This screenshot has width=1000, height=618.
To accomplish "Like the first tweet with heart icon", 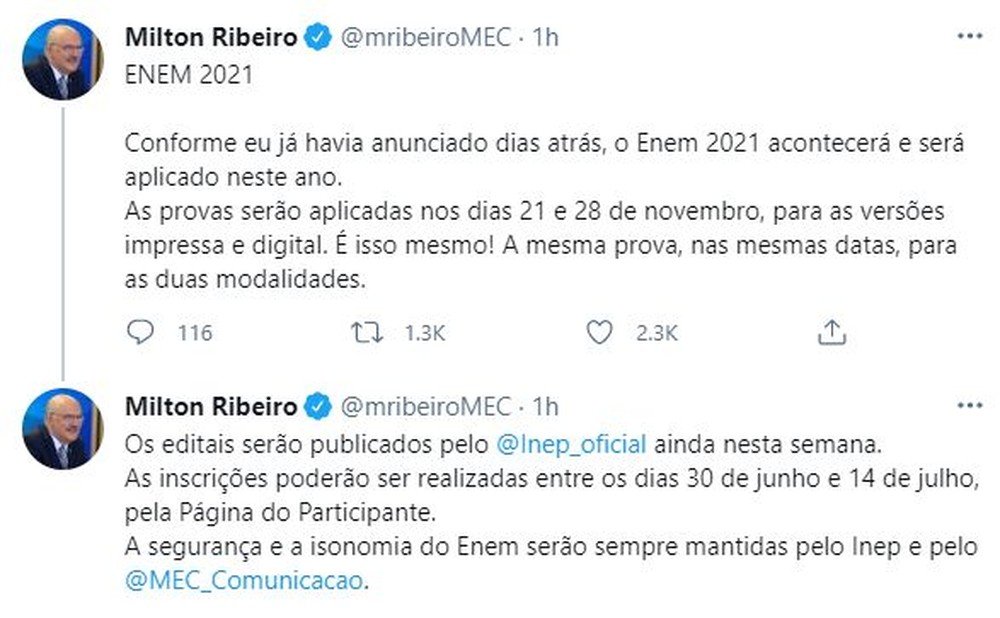I will click(x=598, y=332).
